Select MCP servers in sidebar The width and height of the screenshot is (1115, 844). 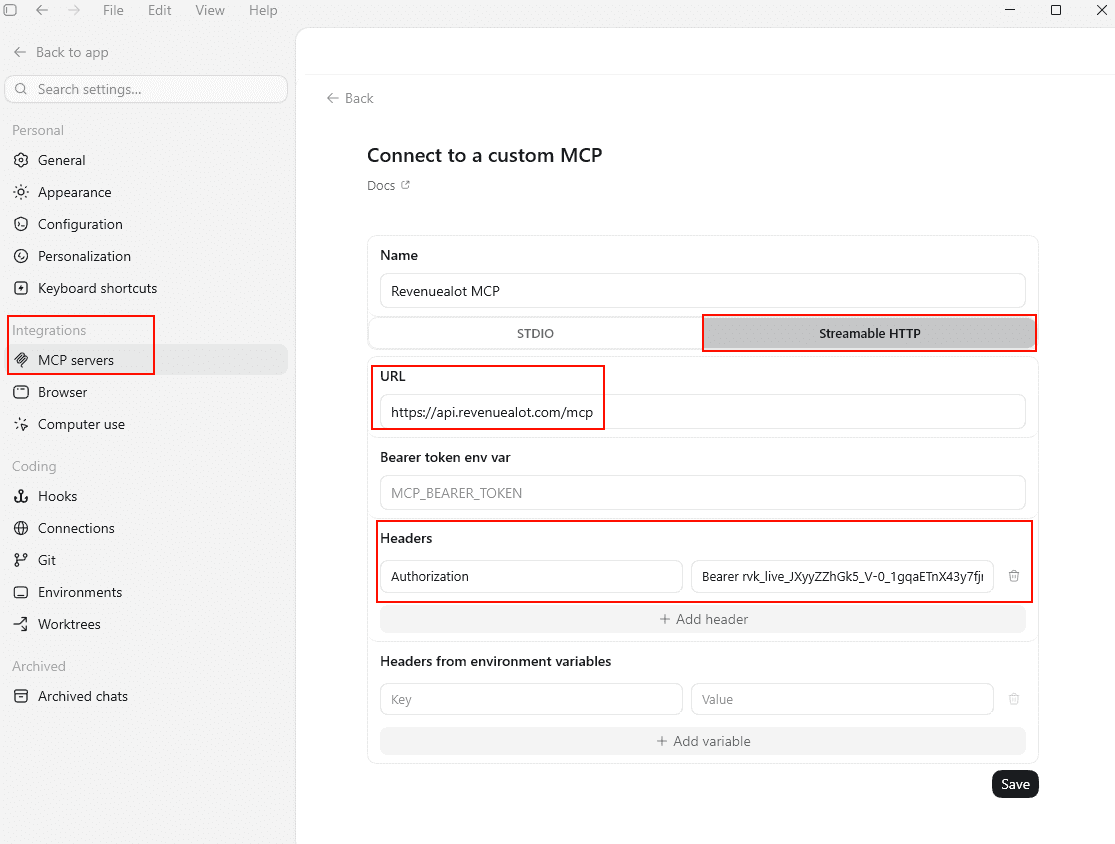pos(146,360)
